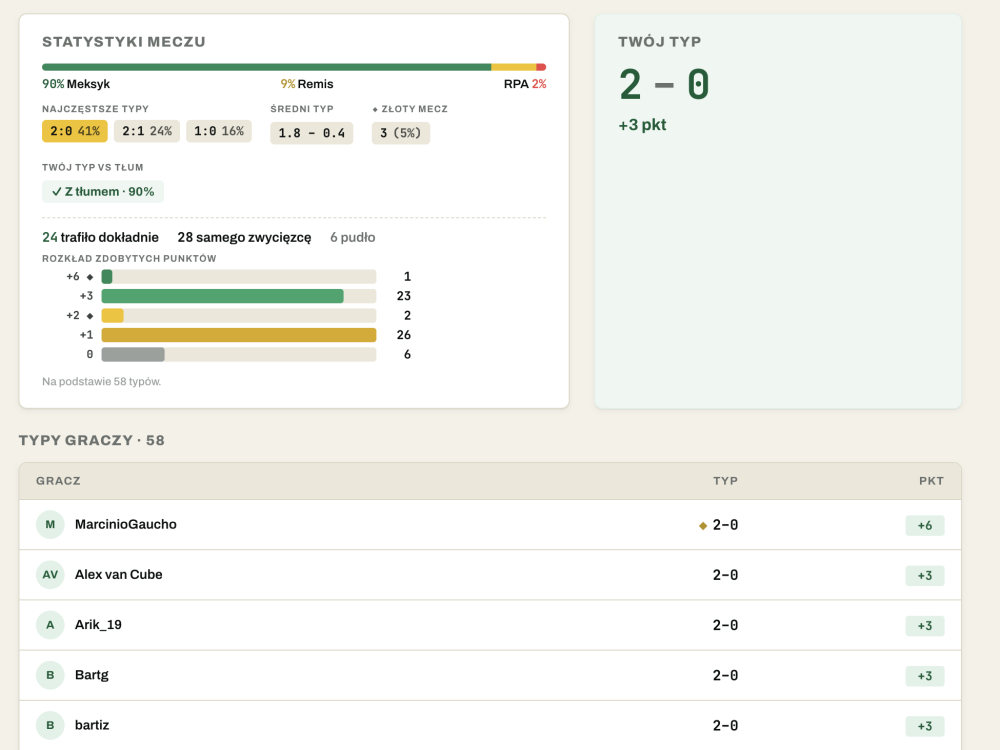Sort by GRACZ column header
The height and width of the screenshot is (750, 1000).
[58, 481]
